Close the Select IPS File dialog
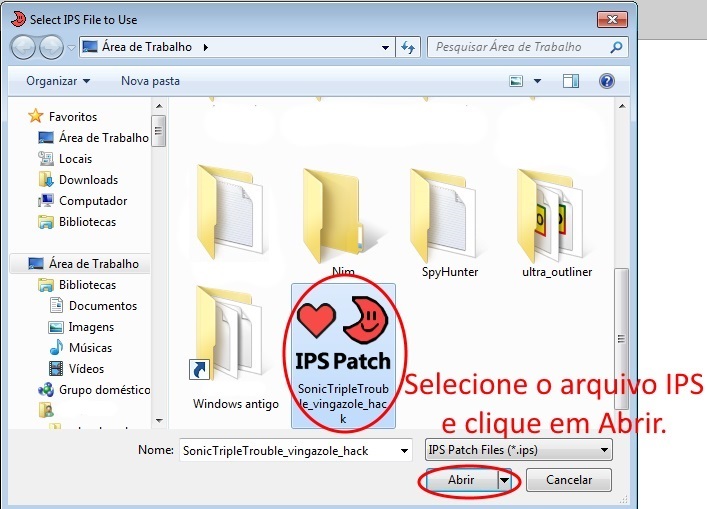 pyautogui.click(x=612, y=19)
